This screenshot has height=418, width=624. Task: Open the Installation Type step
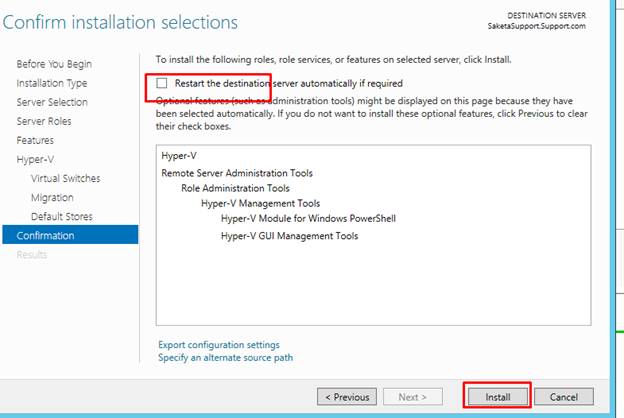pos(52,83)
